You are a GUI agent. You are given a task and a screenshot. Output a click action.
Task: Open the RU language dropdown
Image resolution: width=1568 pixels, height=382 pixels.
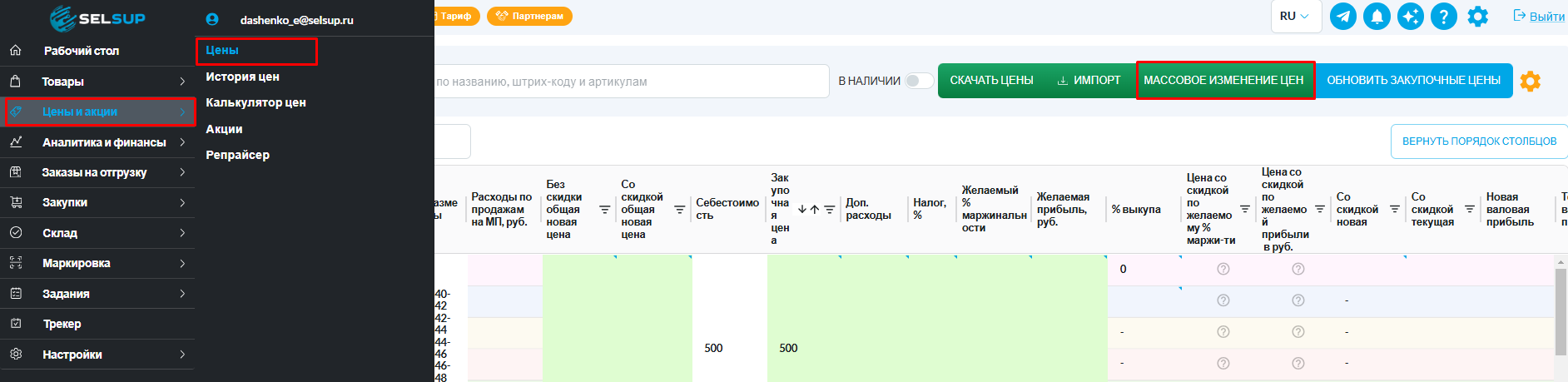click(x=1295, y=17)
